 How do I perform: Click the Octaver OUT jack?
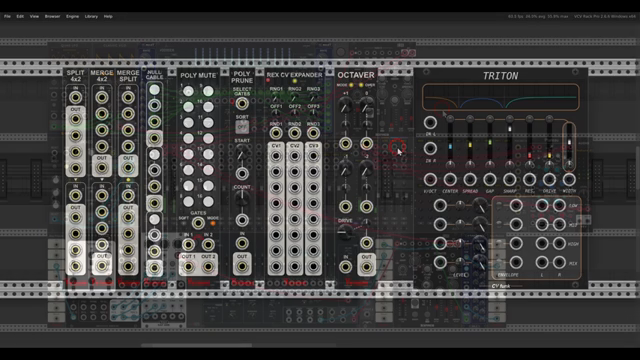click(x=366, y=267)
